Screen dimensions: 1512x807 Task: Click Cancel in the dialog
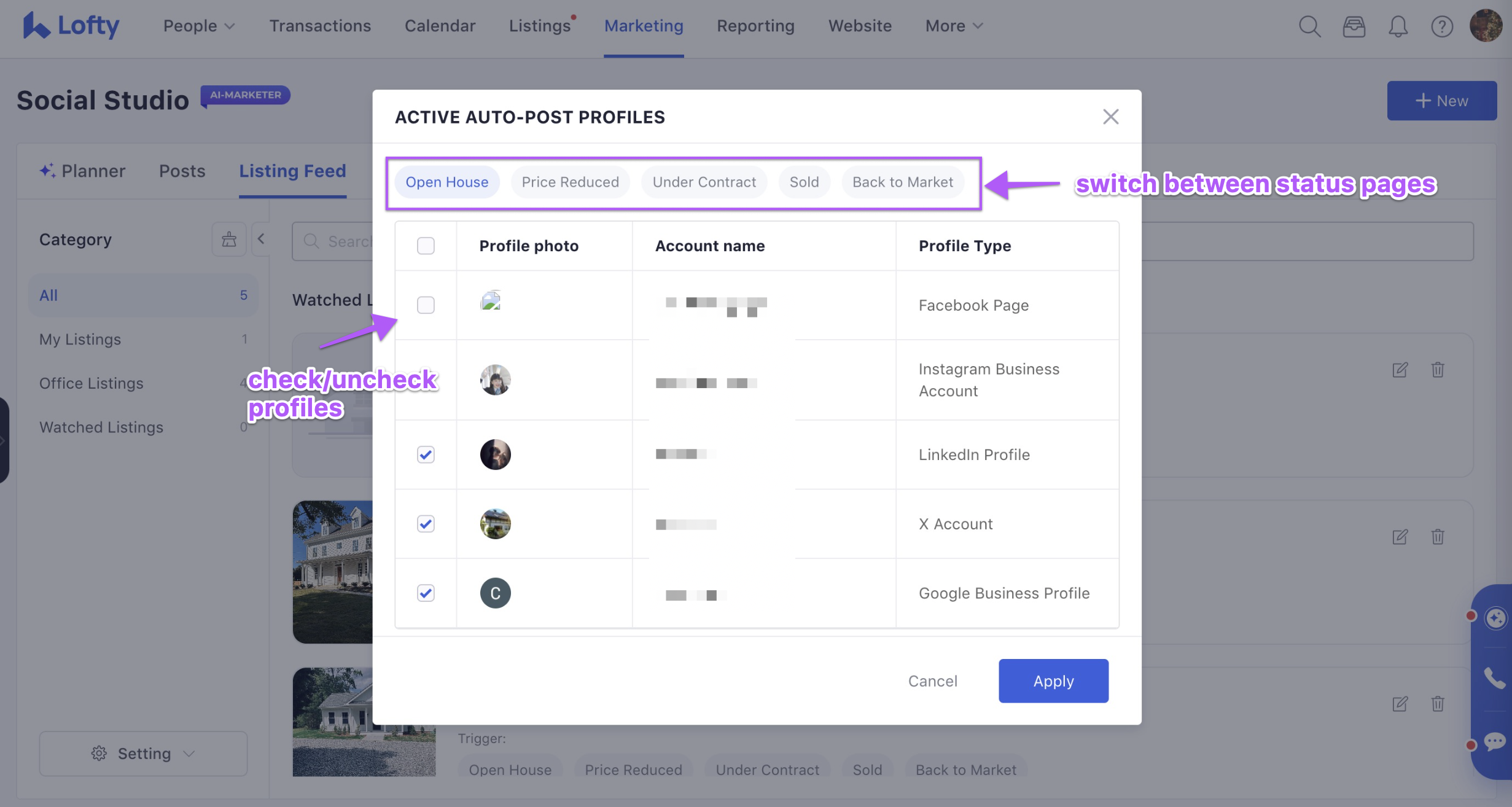[932, 681]
